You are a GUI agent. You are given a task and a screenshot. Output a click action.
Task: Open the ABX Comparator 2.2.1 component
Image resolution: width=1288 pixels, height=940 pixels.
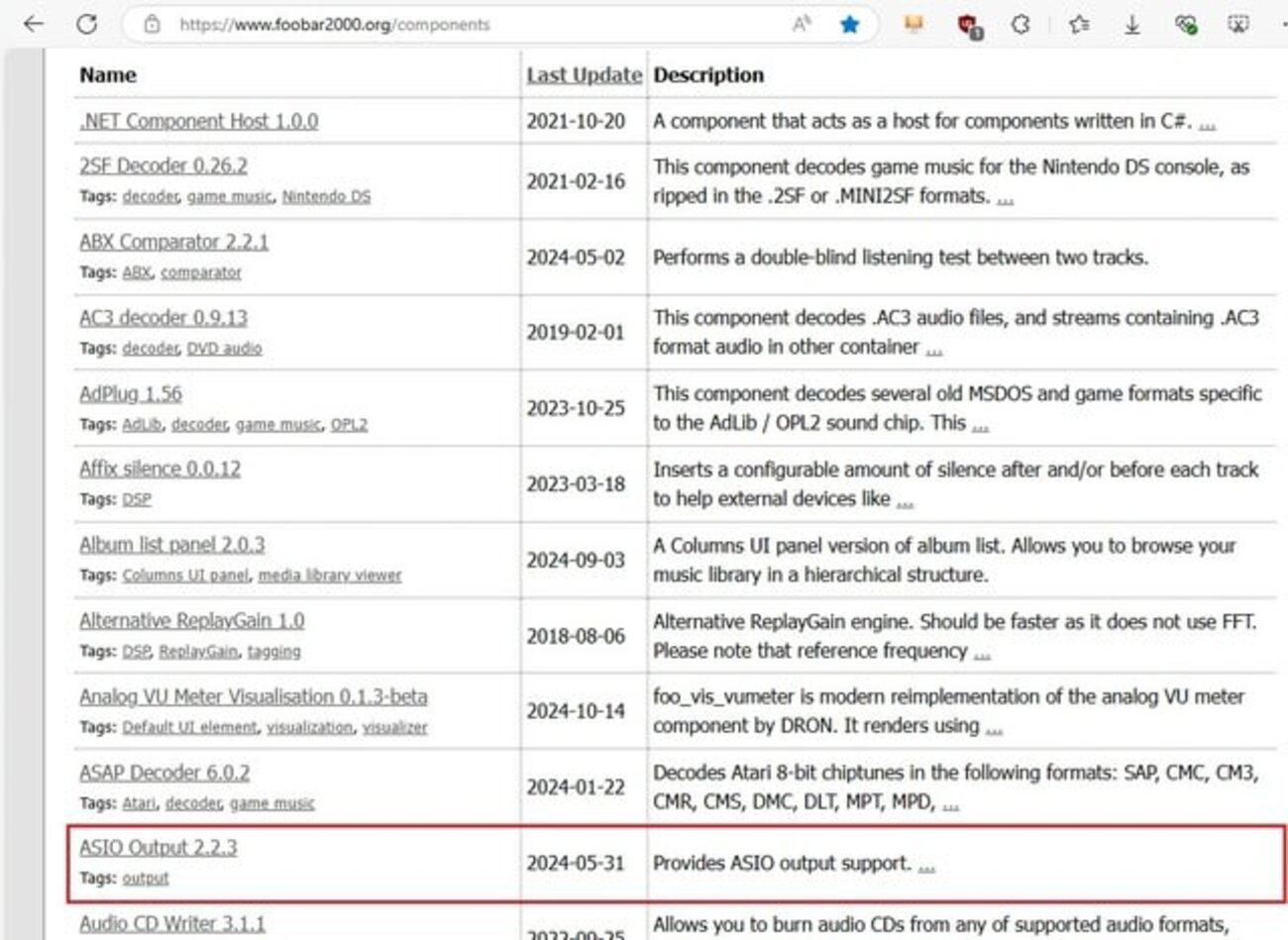[x=173, y=242]
